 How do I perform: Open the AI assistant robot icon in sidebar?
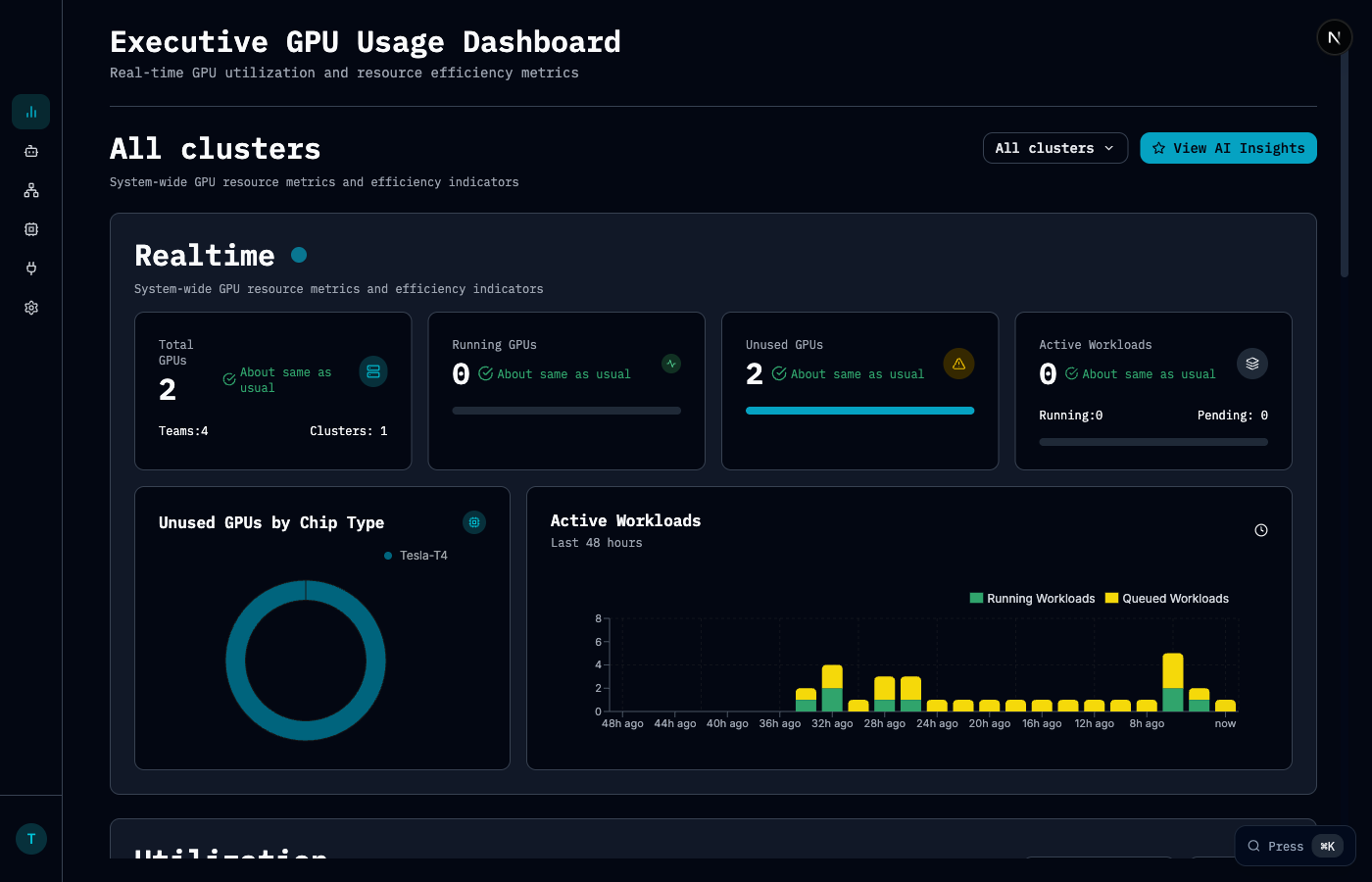point(30,151)
